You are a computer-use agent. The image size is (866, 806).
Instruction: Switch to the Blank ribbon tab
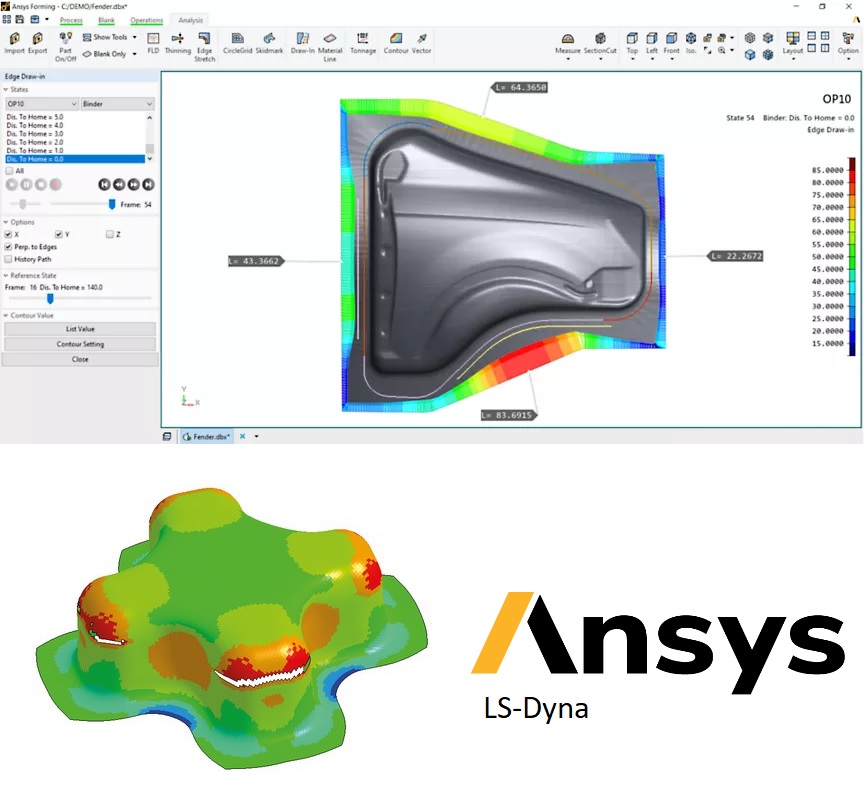107,20
